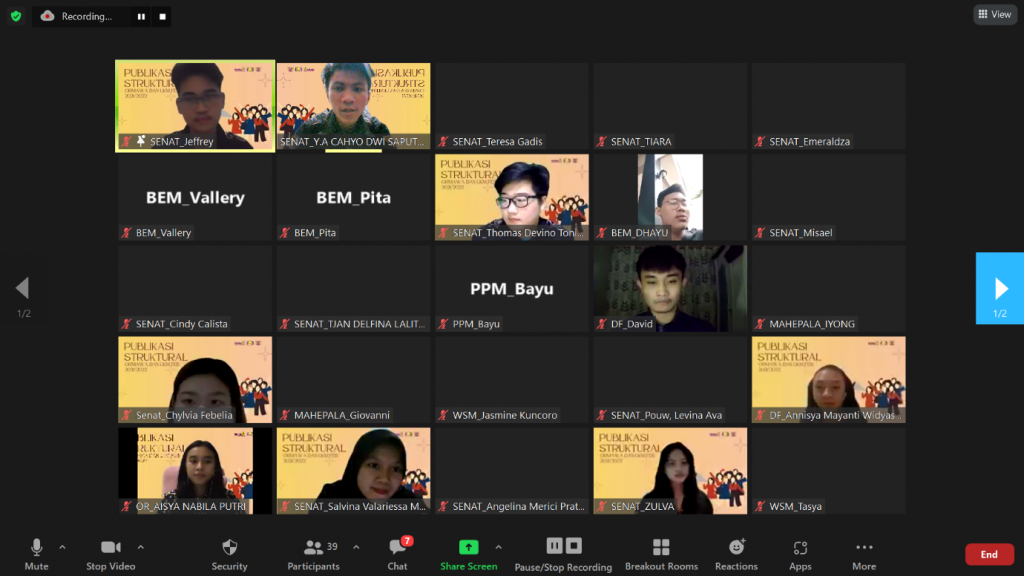
Task: Click muted mic icon on WSM_Tasya tile
Action: [760, 506]
